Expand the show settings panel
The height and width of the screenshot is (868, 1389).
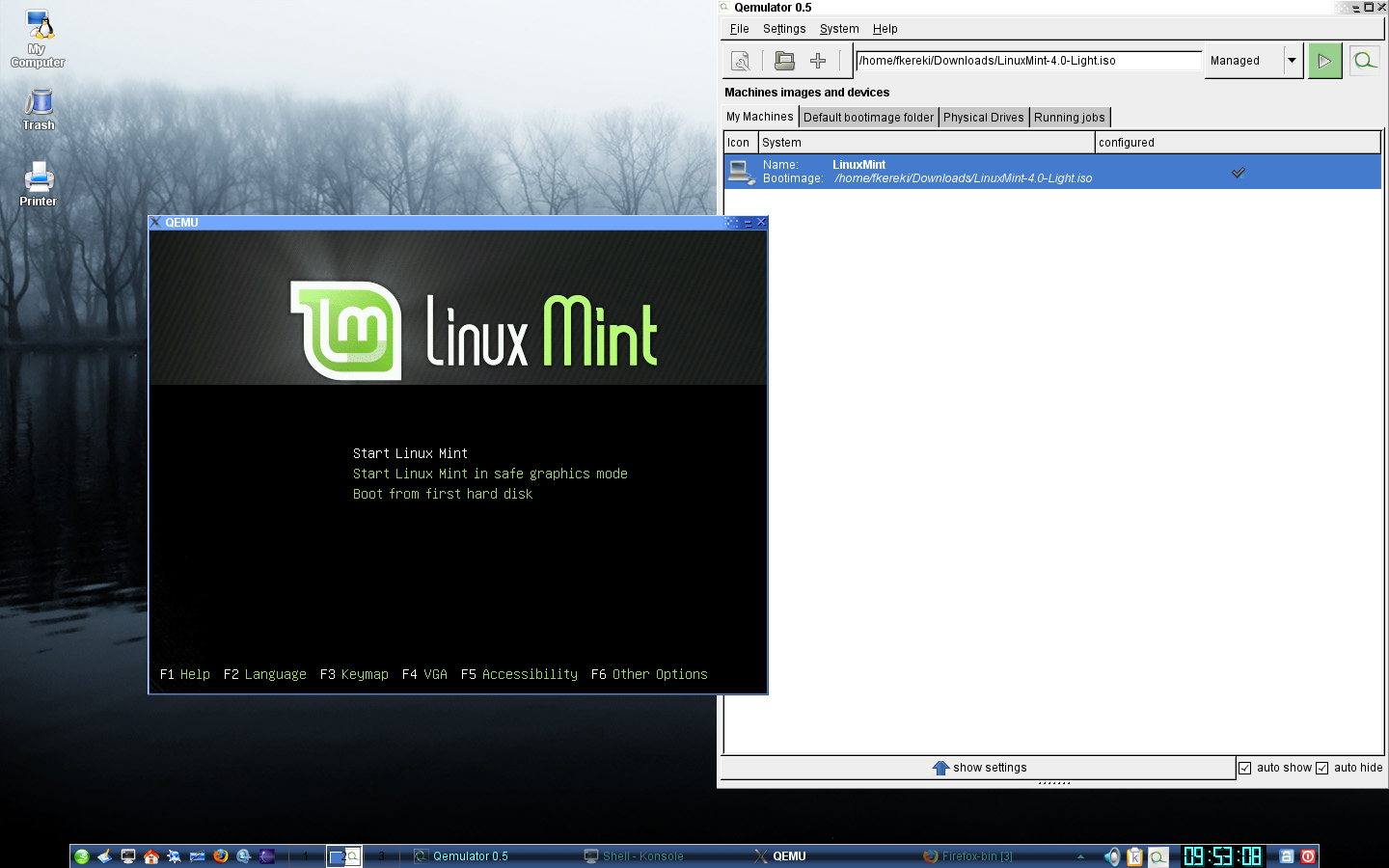[x=978, y=768]
